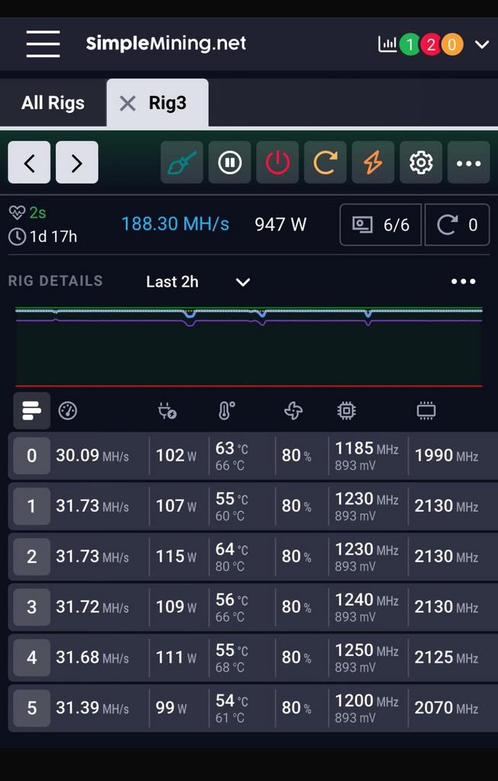Click the 64 °C temperature for GPU 2

[x=232, y=549]
